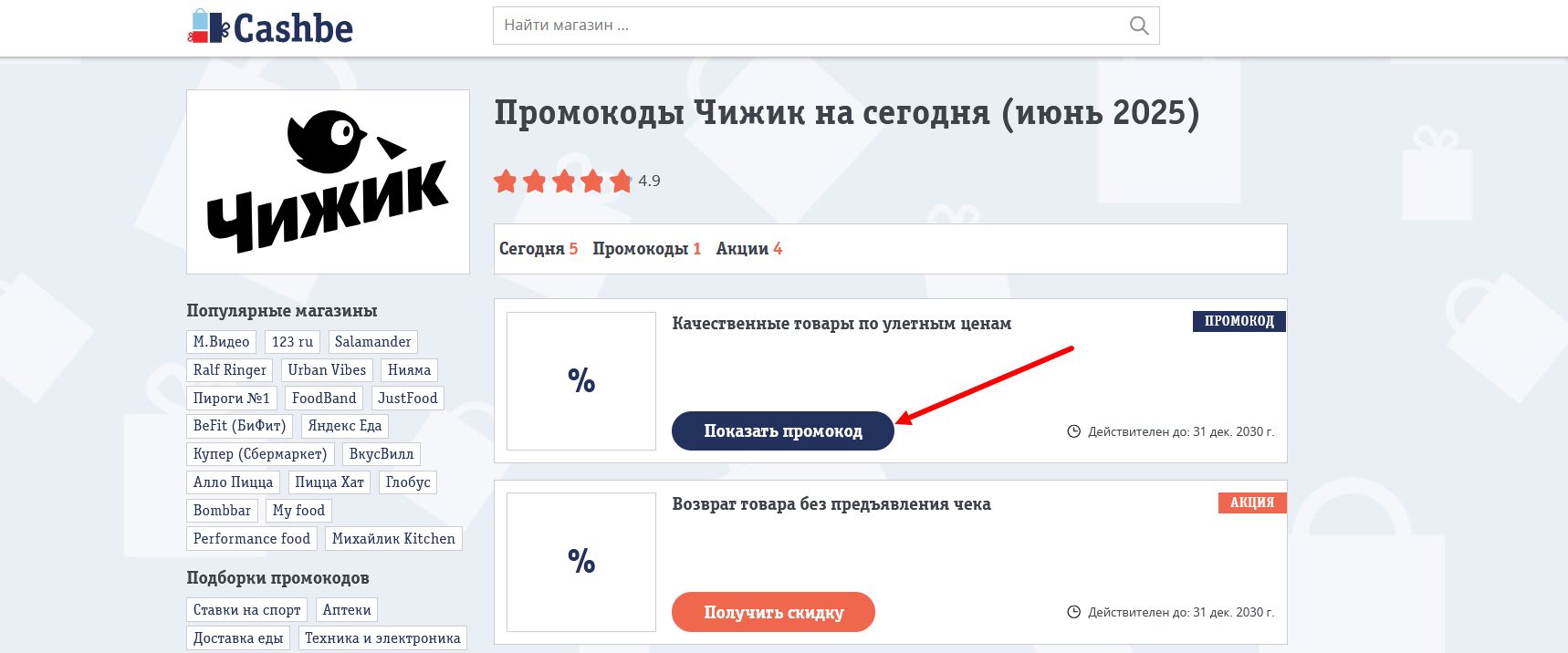The width and height of the screenshot is (1568, 653).
Task: Open the My food store tag
Action: point(298,511)
